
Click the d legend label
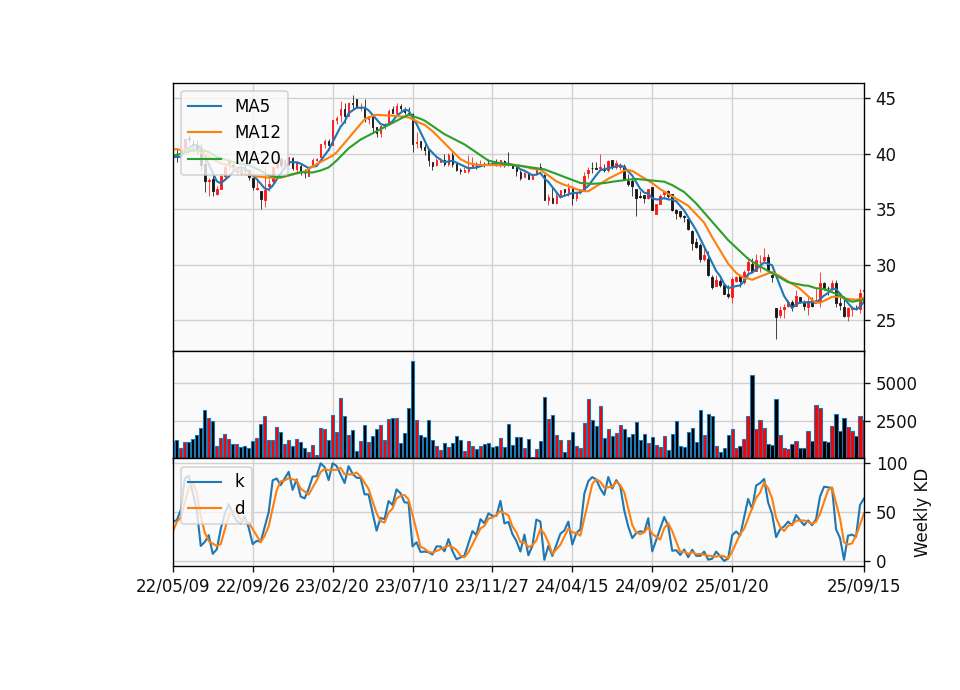tap(239, 508)
